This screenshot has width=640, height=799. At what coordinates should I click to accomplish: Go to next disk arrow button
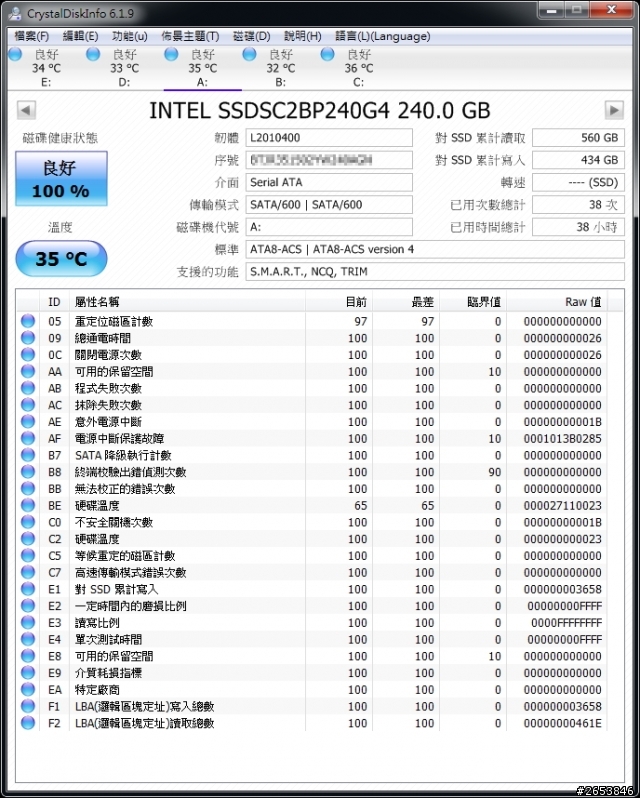(614, 110)
